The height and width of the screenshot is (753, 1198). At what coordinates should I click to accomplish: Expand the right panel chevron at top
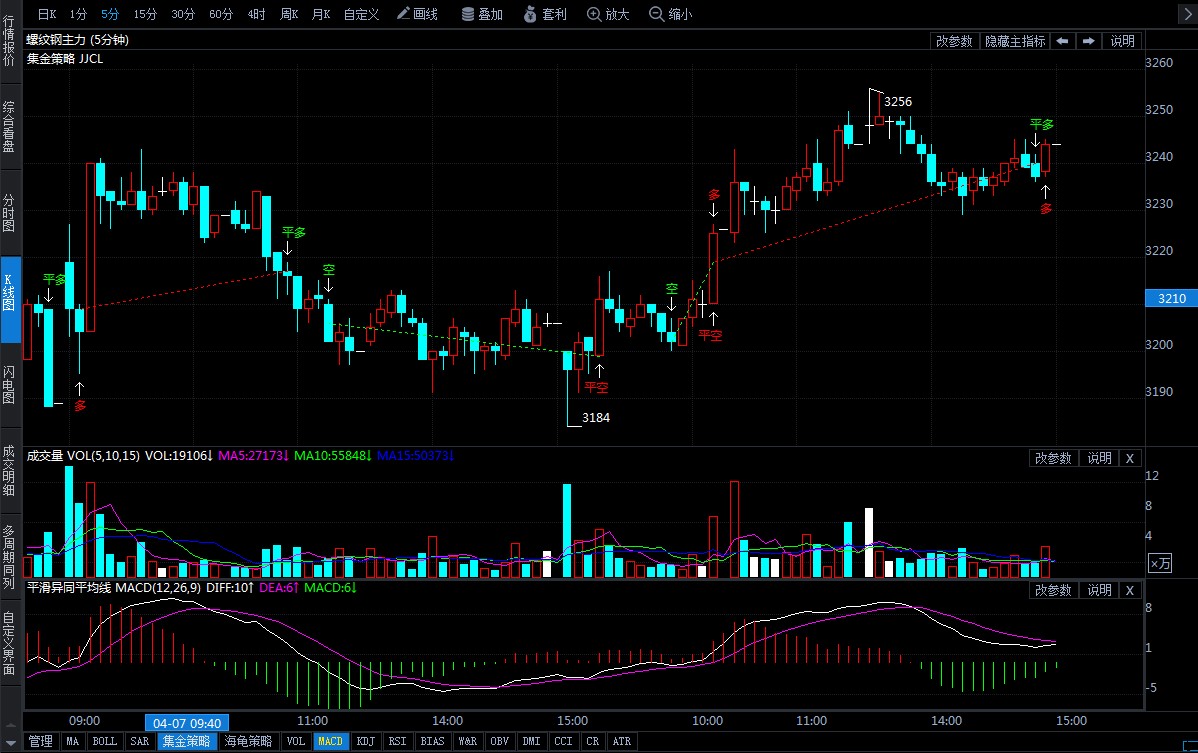coord(1187,15)
